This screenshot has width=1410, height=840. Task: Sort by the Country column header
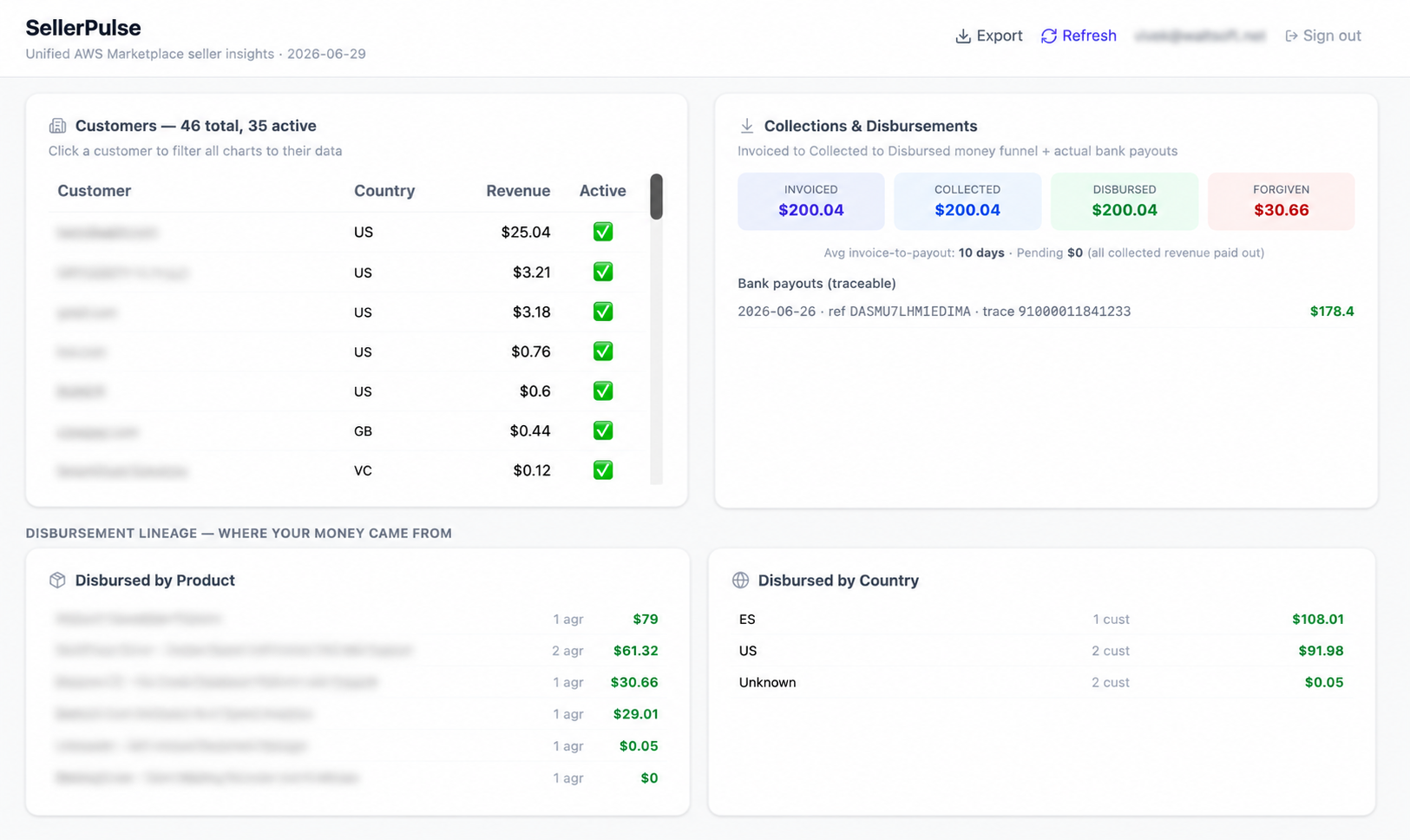[384, 191]
